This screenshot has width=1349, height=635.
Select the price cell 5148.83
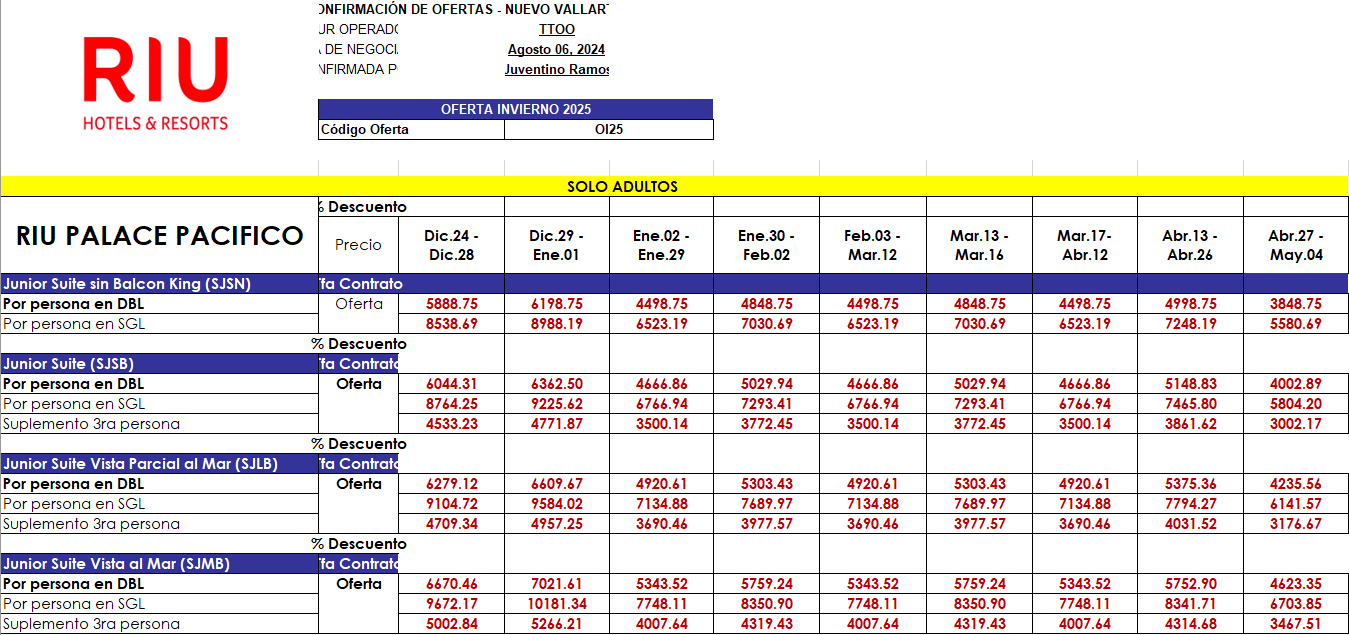coord(1190,384)
